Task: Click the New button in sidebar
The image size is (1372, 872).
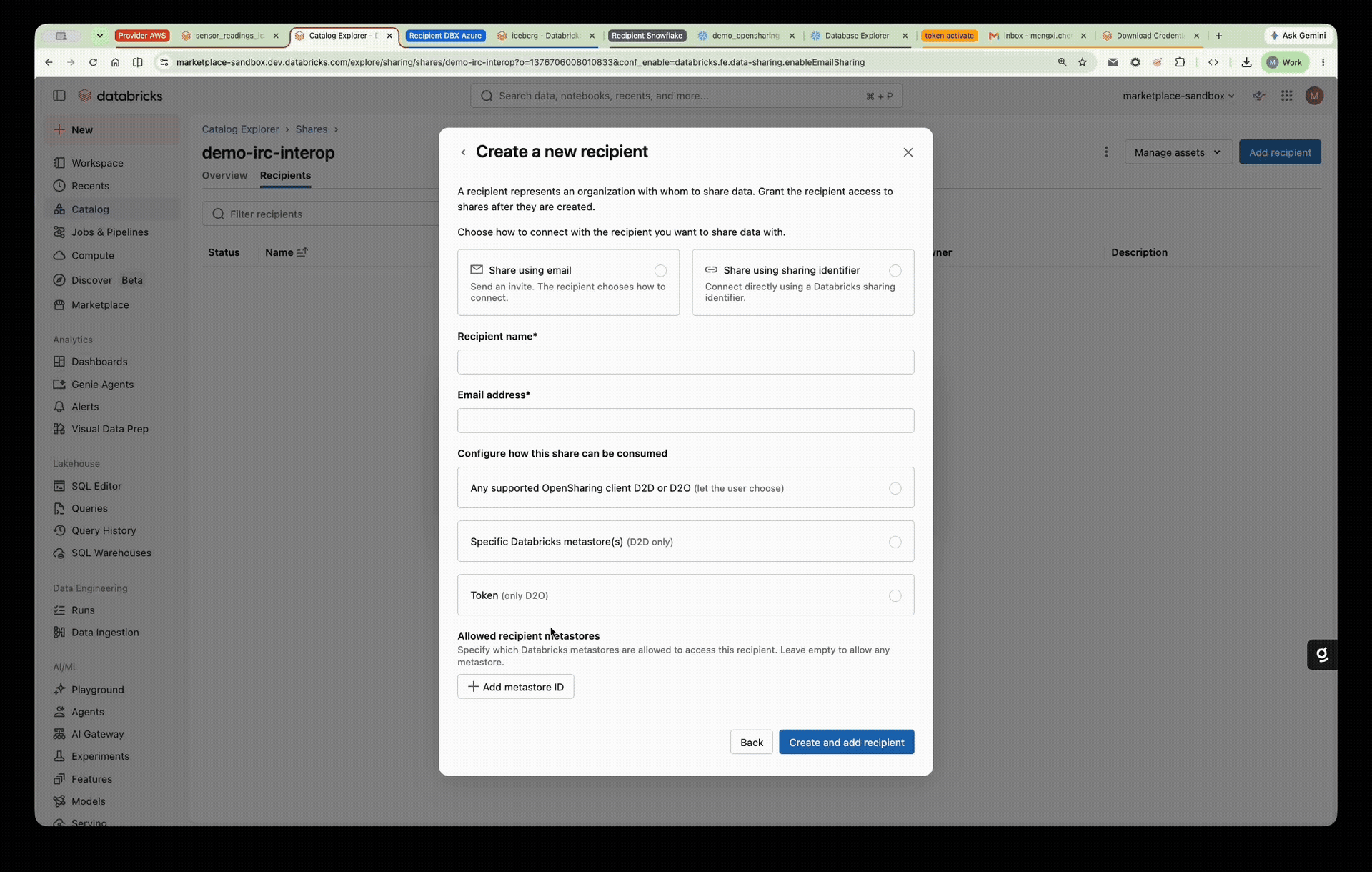Action: tap(112, 130)
